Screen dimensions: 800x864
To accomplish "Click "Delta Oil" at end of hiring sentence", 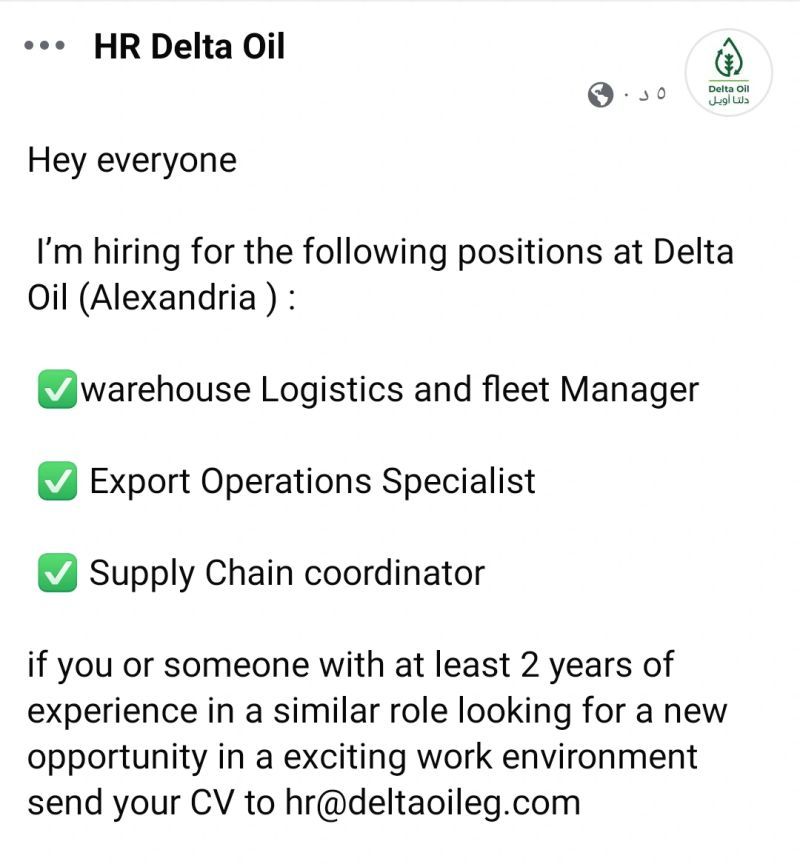I will (x=693, y=252).
